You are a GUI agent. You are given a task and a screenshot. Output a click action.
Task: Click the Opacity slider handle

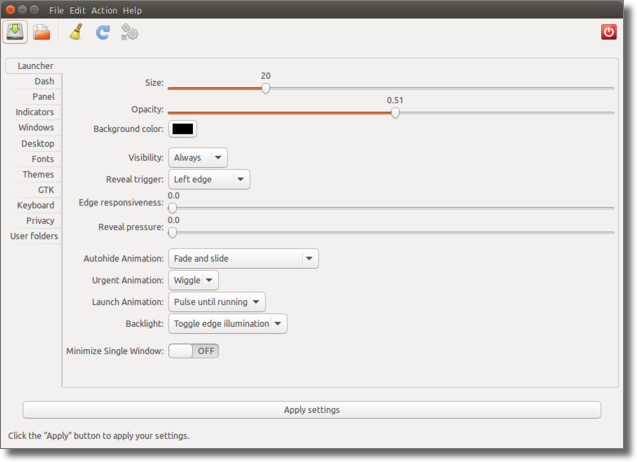pyautogui.click(x=395, y=113)
